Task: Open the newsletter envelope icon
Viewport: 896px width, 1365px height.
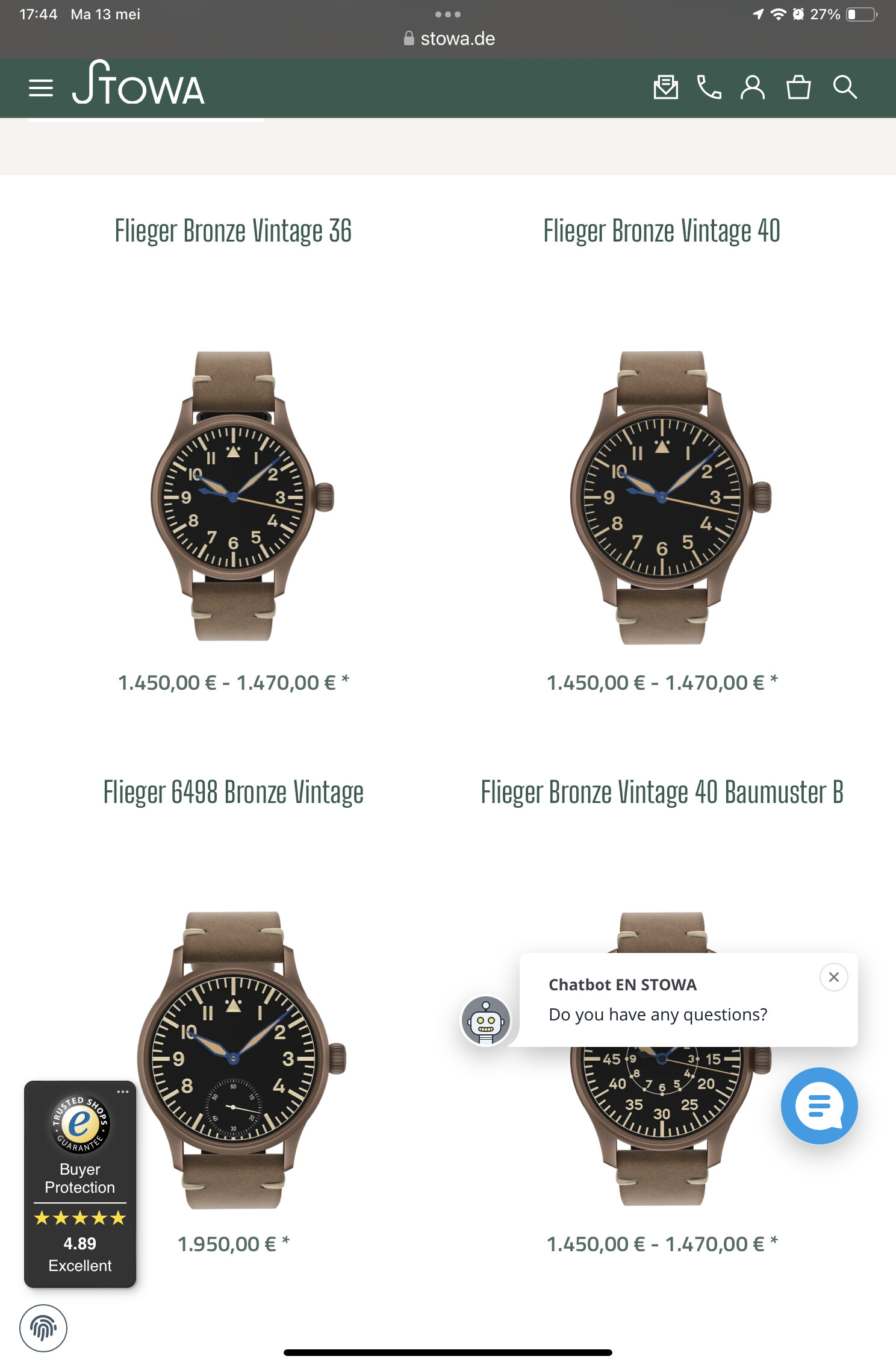Action: tap(666, 87)
